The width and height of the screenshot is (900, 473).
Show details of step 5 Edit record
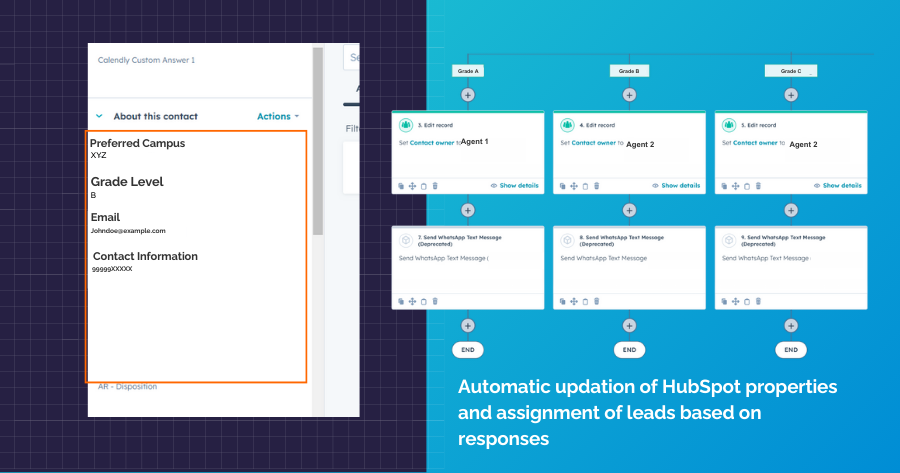click(x=837, y=185)
